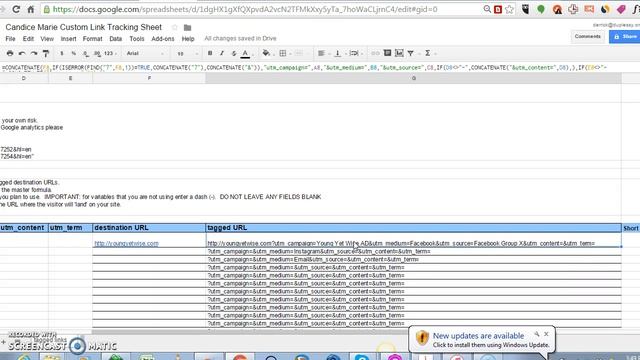The width and height of the screenshot is (640, 360).
Task: Toggle bold formatting
Action: [x=210, y=53]
